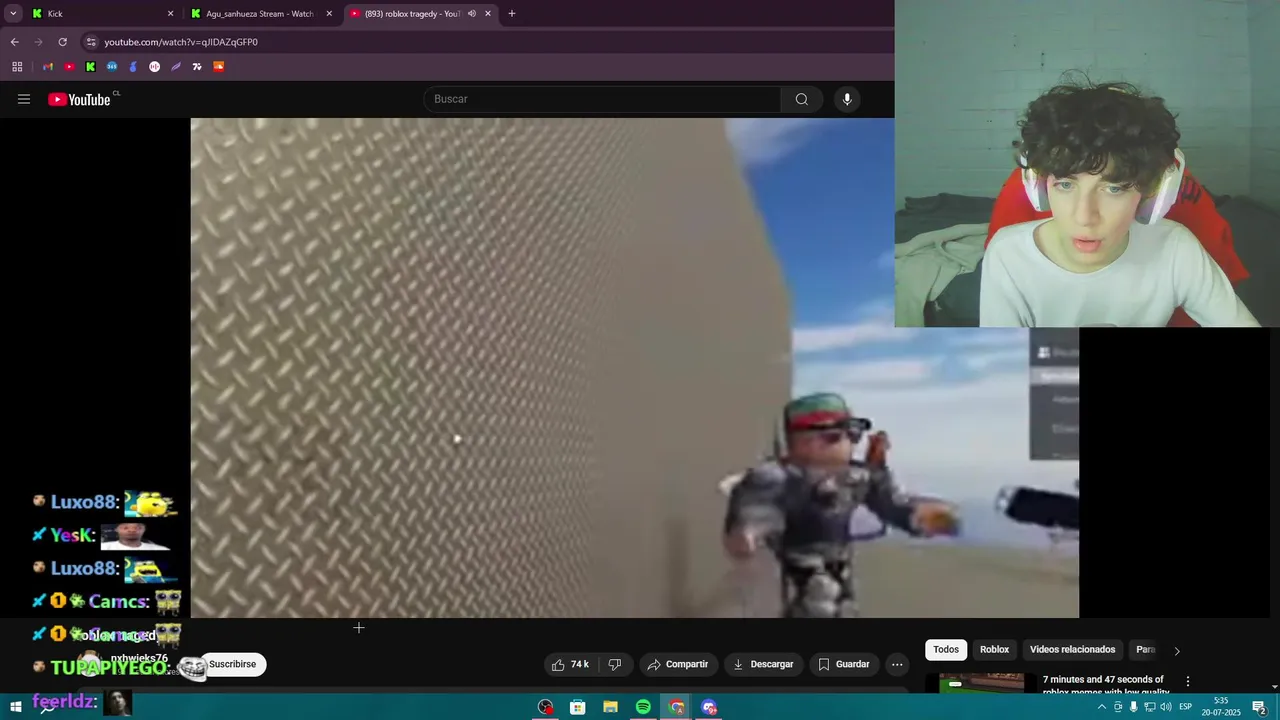Image resolution: width=1280 pixels, height=720 pixels.
Task: Open the white circle soundwave bookmark
Action: [x=154, y=67]
